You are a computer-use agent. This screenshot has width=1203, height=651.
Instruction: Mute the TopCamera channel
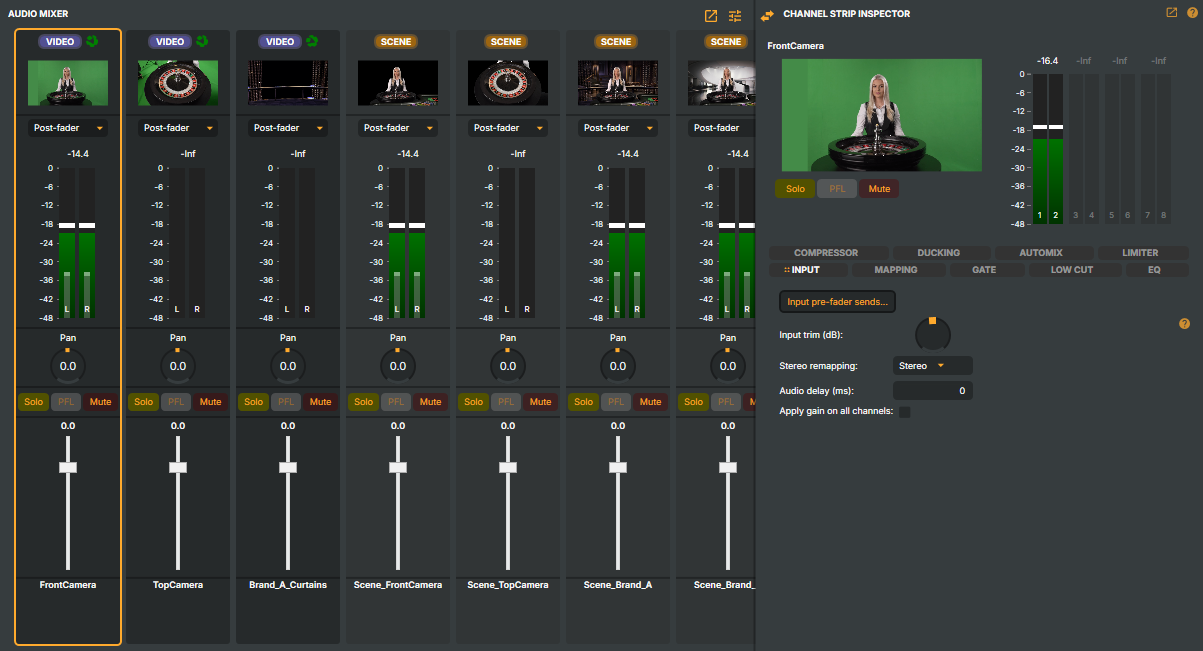pyautogui.click(x=210, y=402)
